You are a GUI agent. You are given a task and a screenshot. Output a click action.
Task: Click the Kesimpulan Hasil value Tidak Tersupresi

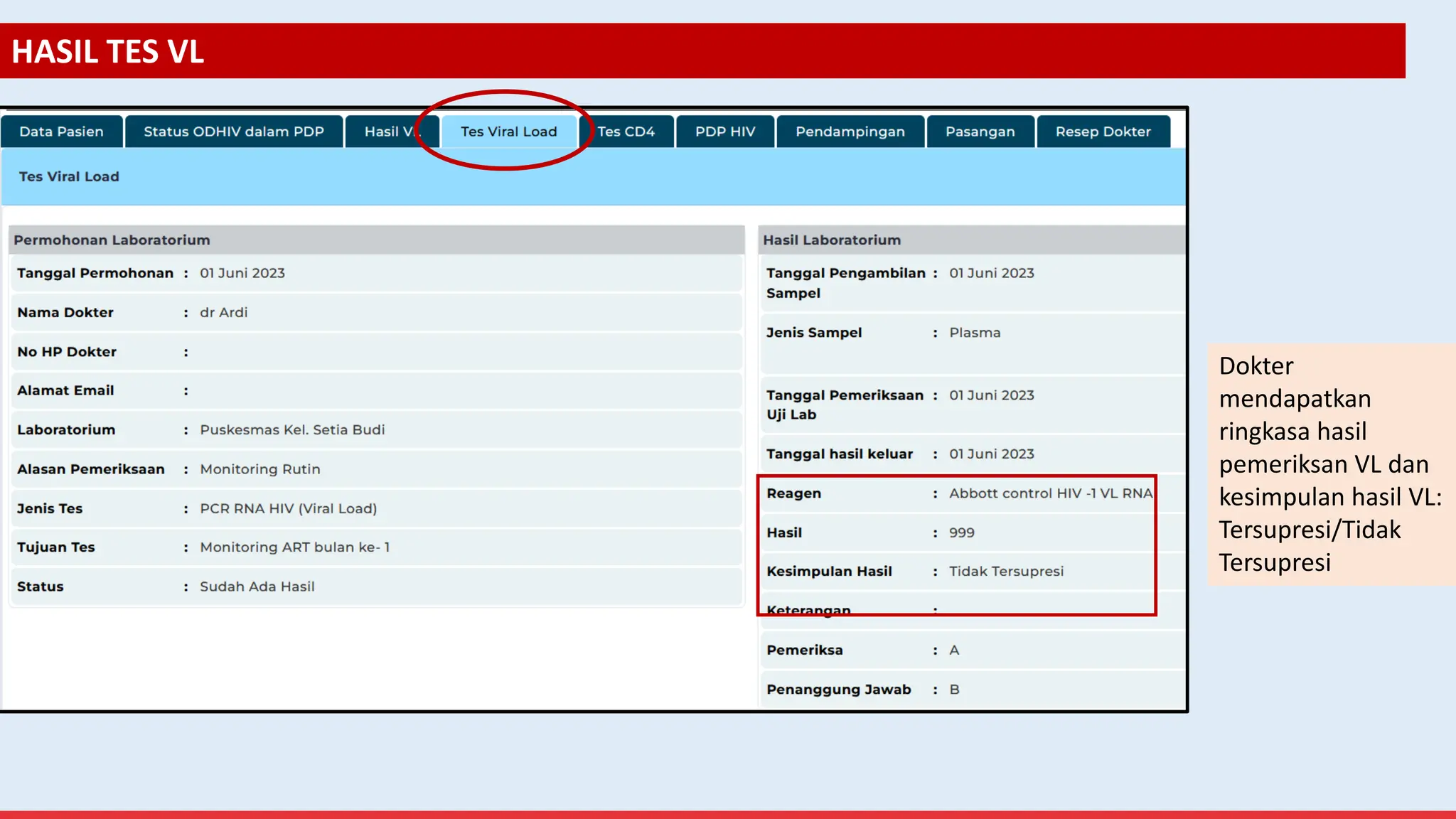[1006, 572]
